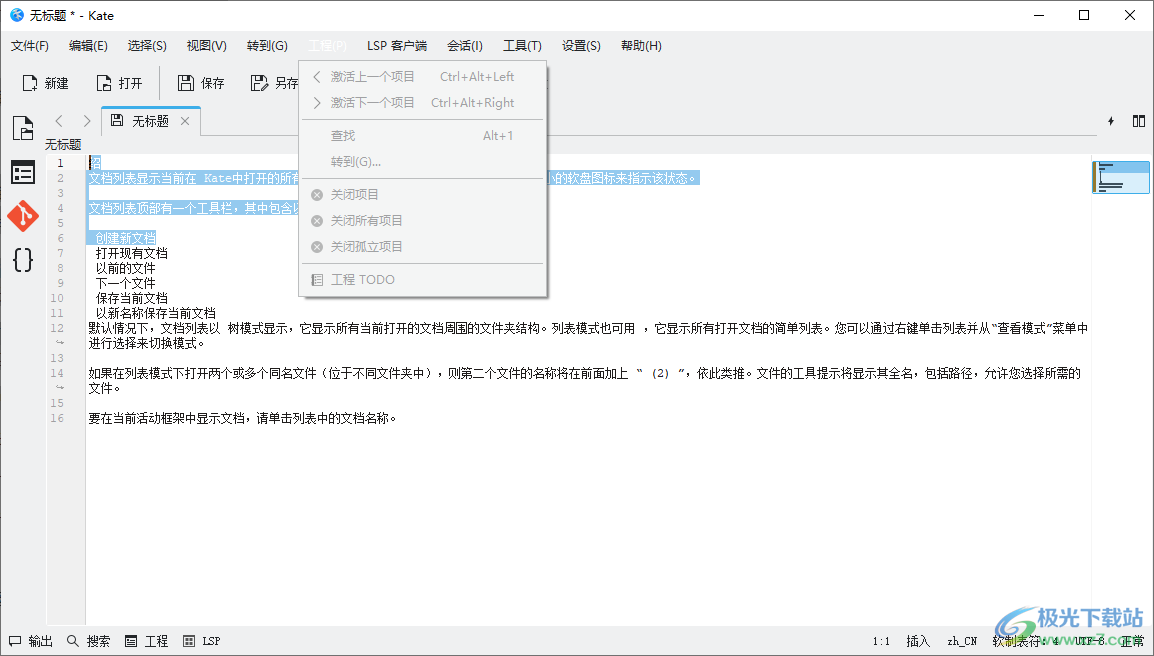Click the New document (新建) toolbar button
Screen dimensions: 1154x656
tap(46, 83)
